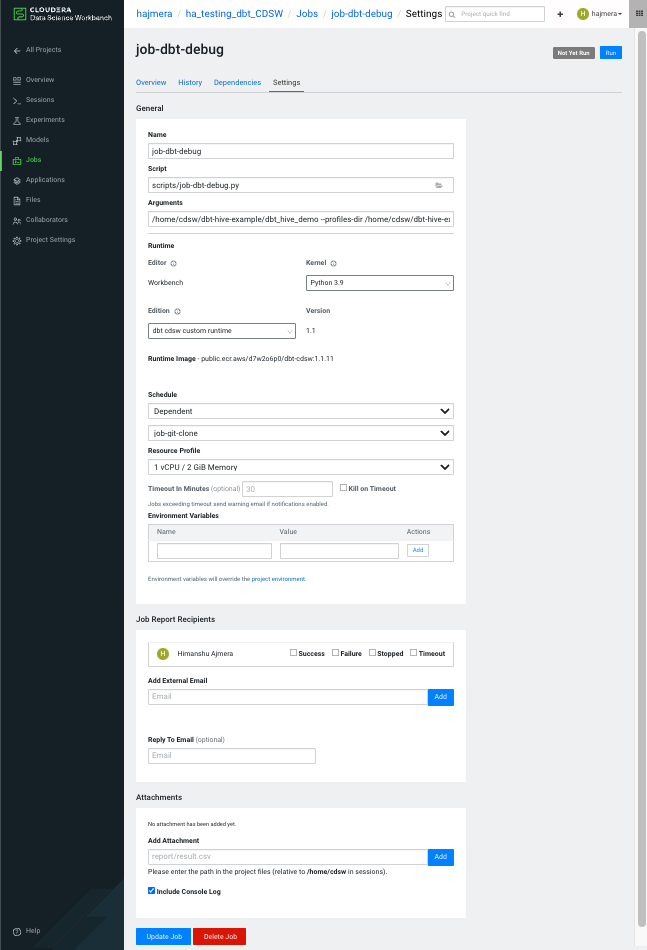The height and width of the screenshot is (950, 647).
Task: Click the Update Job button
Action: tap(163, 937)
